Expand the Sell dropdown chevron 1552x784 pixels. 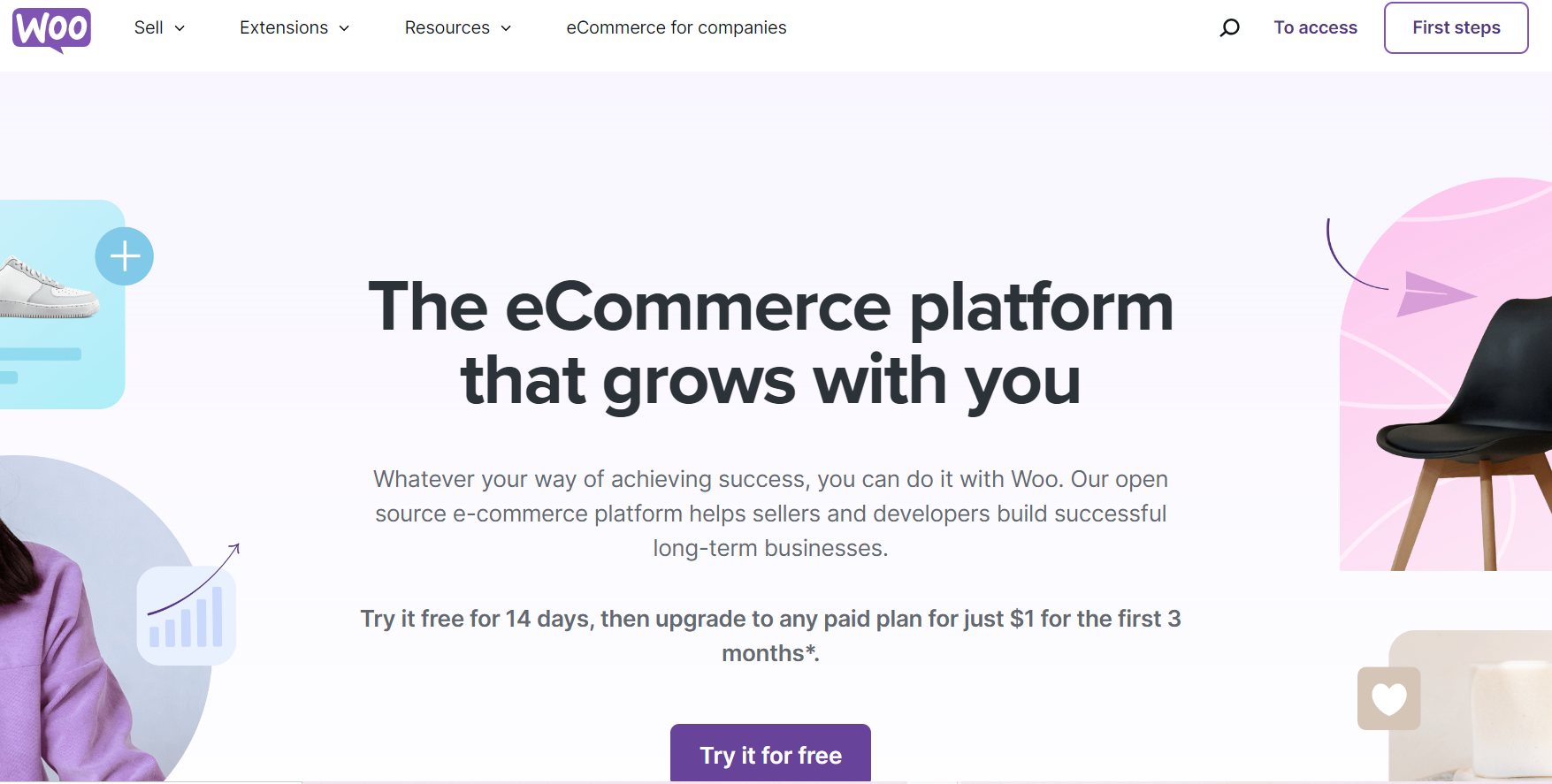(180, 28)
